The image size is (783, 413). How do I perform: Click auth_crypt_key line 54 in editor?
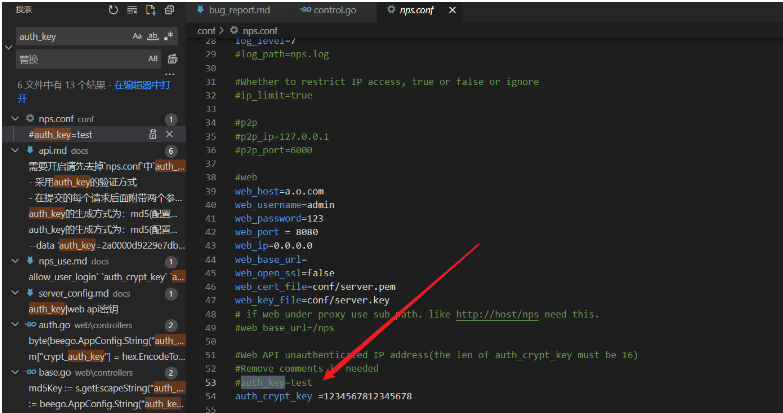324,396
